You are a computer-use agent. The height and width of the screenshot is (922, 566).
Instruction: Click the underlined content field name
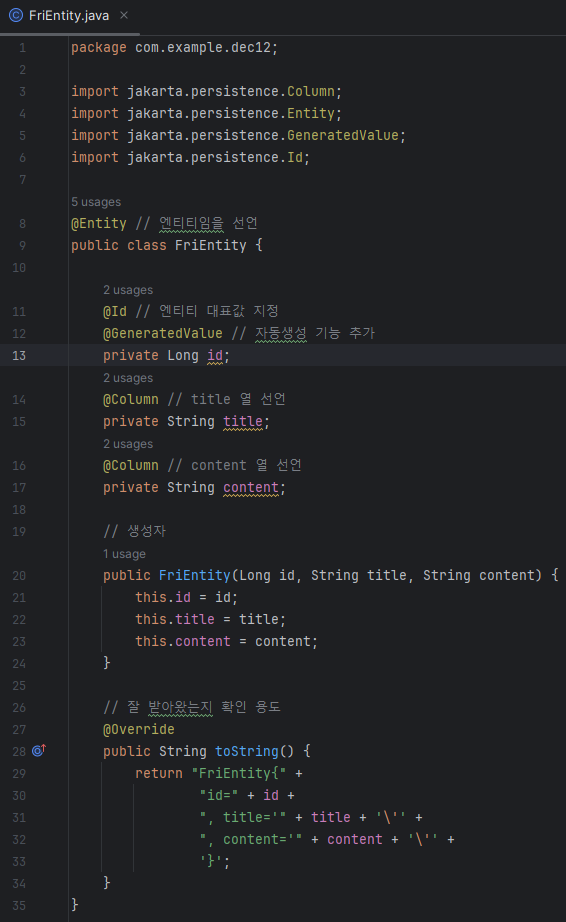(251, 487)
